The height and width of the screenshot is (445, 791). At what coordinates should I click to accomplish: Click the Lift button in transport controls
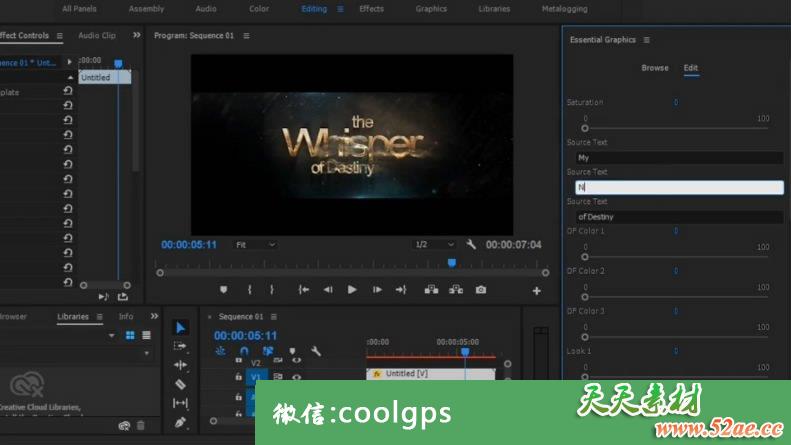[x=431, y=290]
